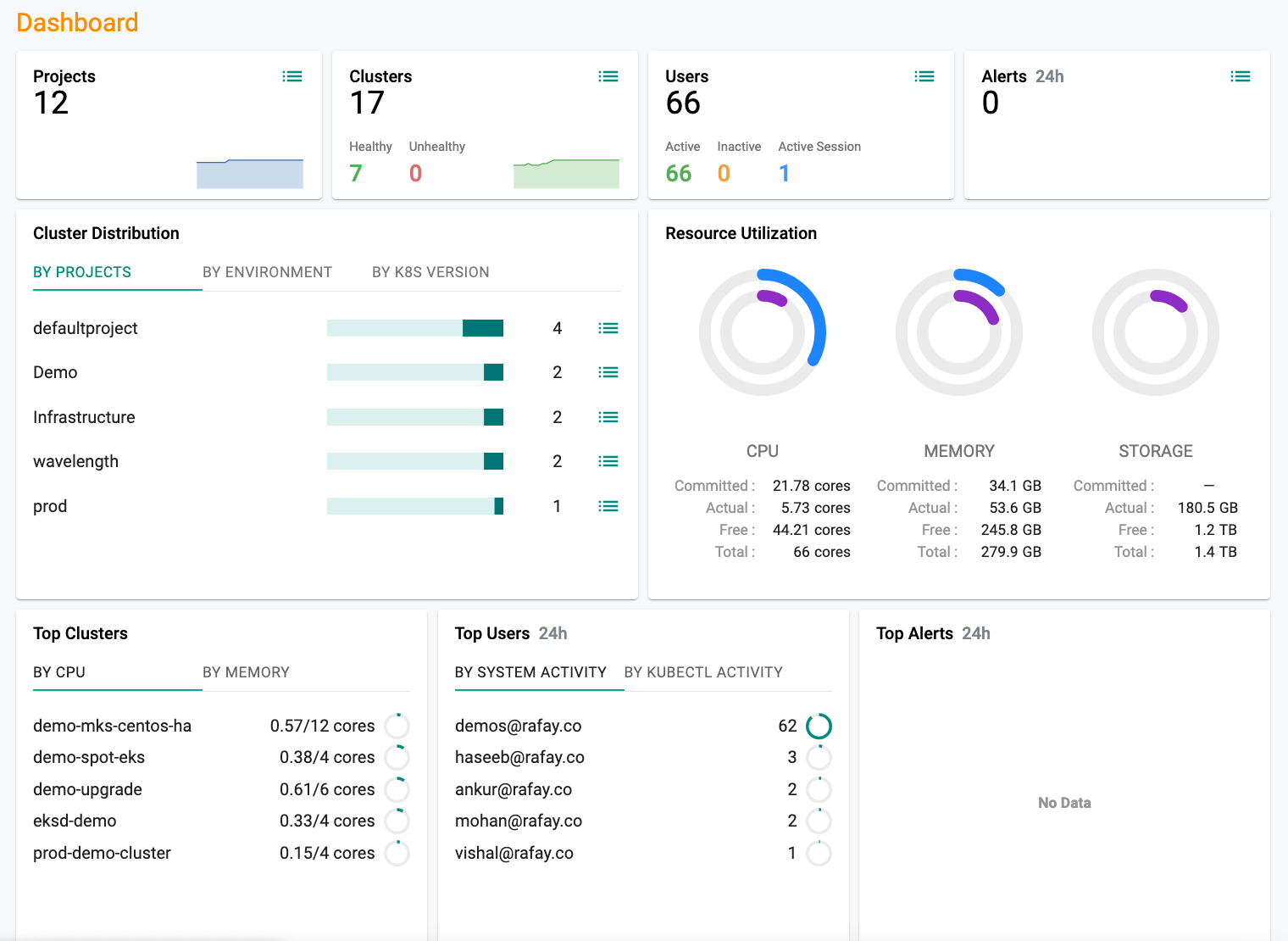Open user vishal@rafay.co
The image size is (1288, 941).
[x=514, y=853]
